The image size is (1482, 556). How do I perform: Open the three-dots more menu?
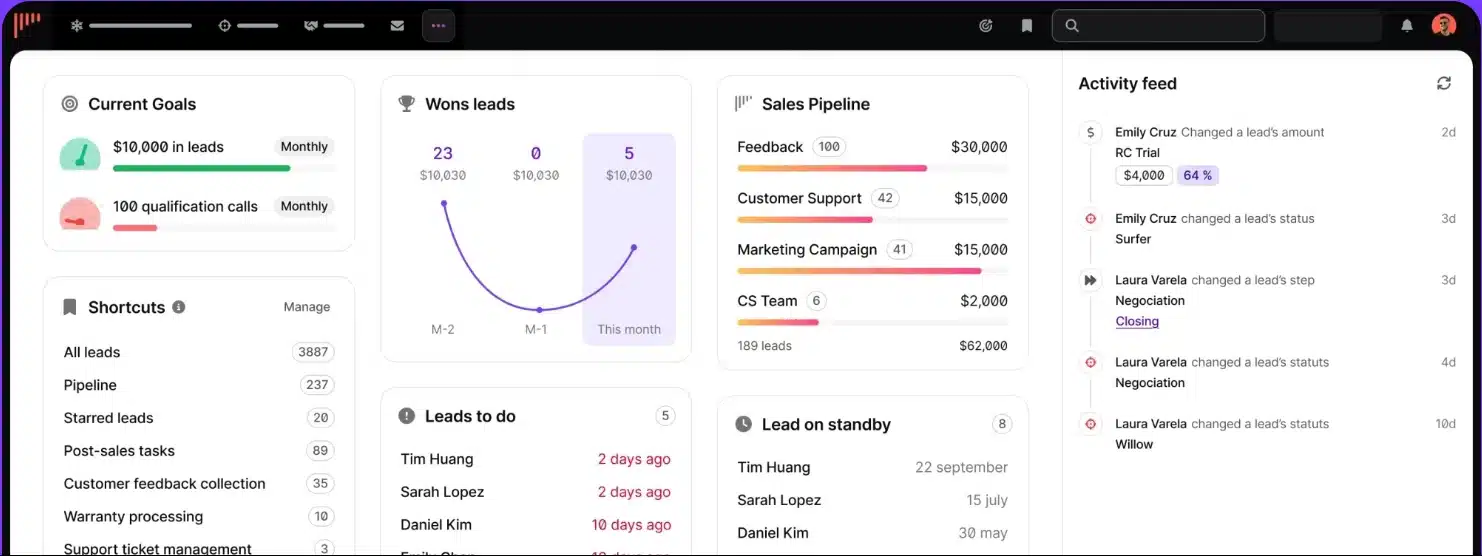[x=438, y=26]
